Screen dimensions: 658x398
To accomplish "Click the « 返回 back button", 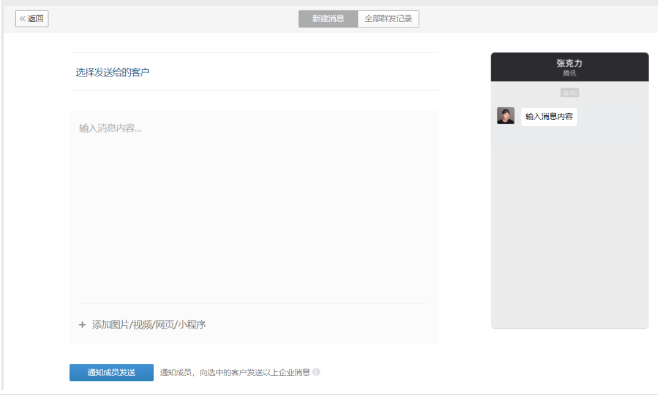I will click(32, 18).
